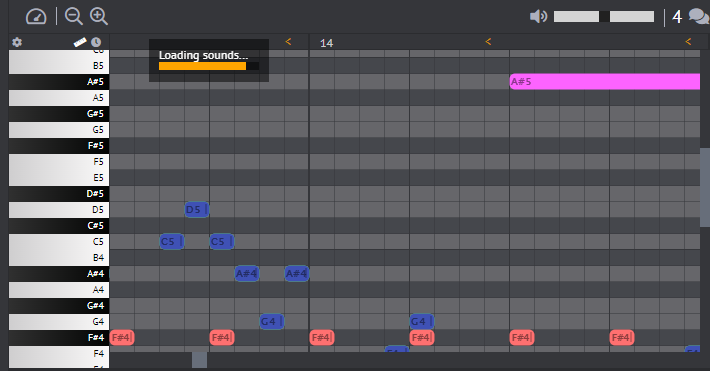
Task: Select the blue G4 note in bar 14
Action: (422, 322)
